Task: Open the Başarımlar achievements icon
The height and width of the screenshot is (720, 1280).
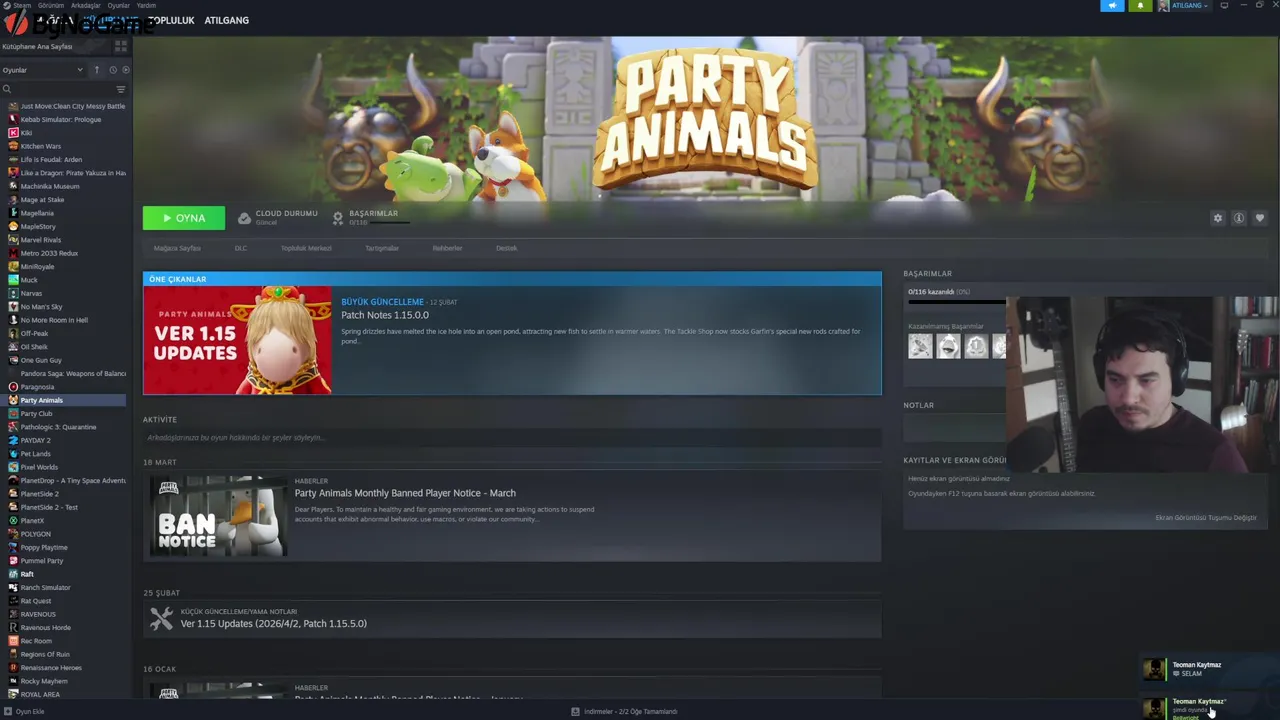Action: coord(338,217)
